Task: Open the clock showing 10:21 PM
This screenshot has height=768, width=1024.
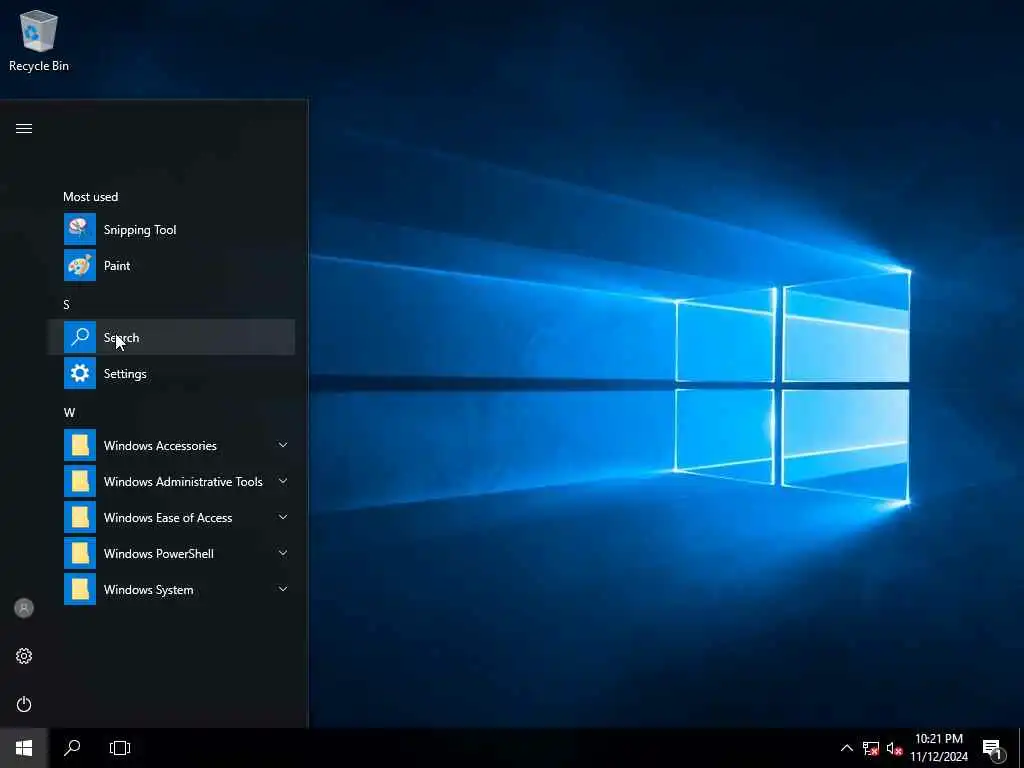Action: pos(938,748)
